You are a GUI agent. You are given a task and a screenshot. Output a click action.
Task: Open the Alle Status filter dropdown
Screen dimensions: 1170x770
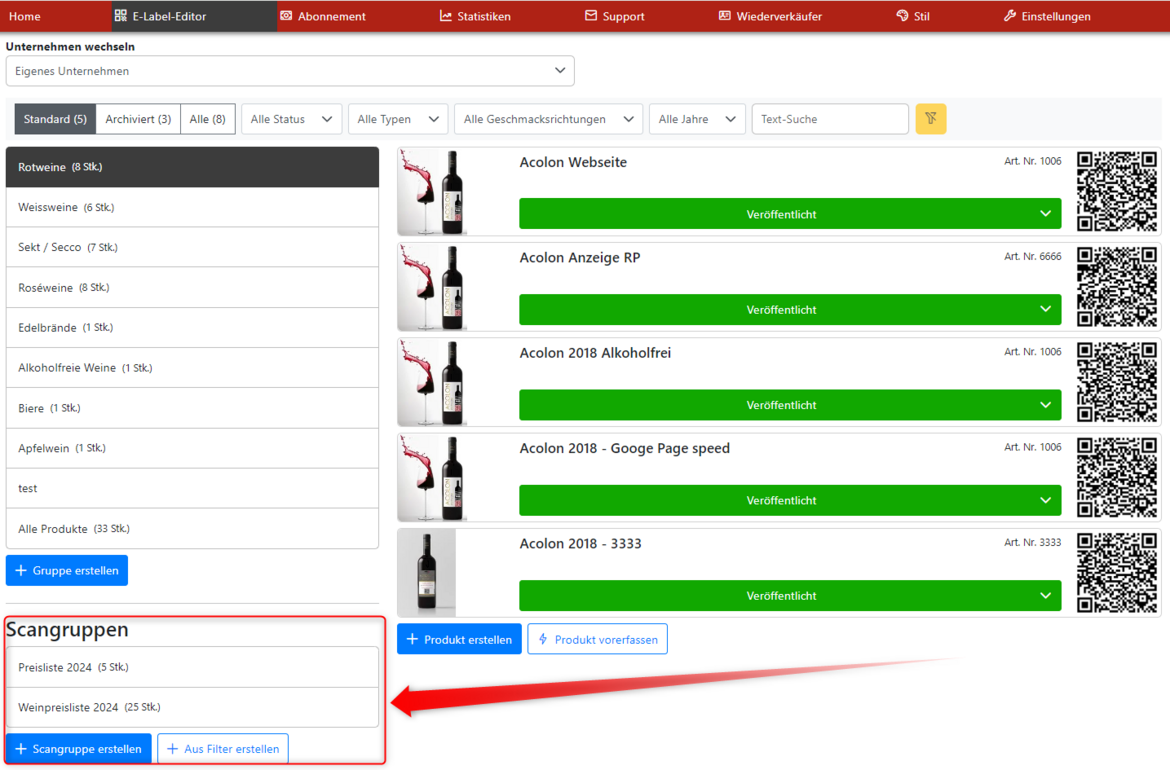click(x=292, y=119)
